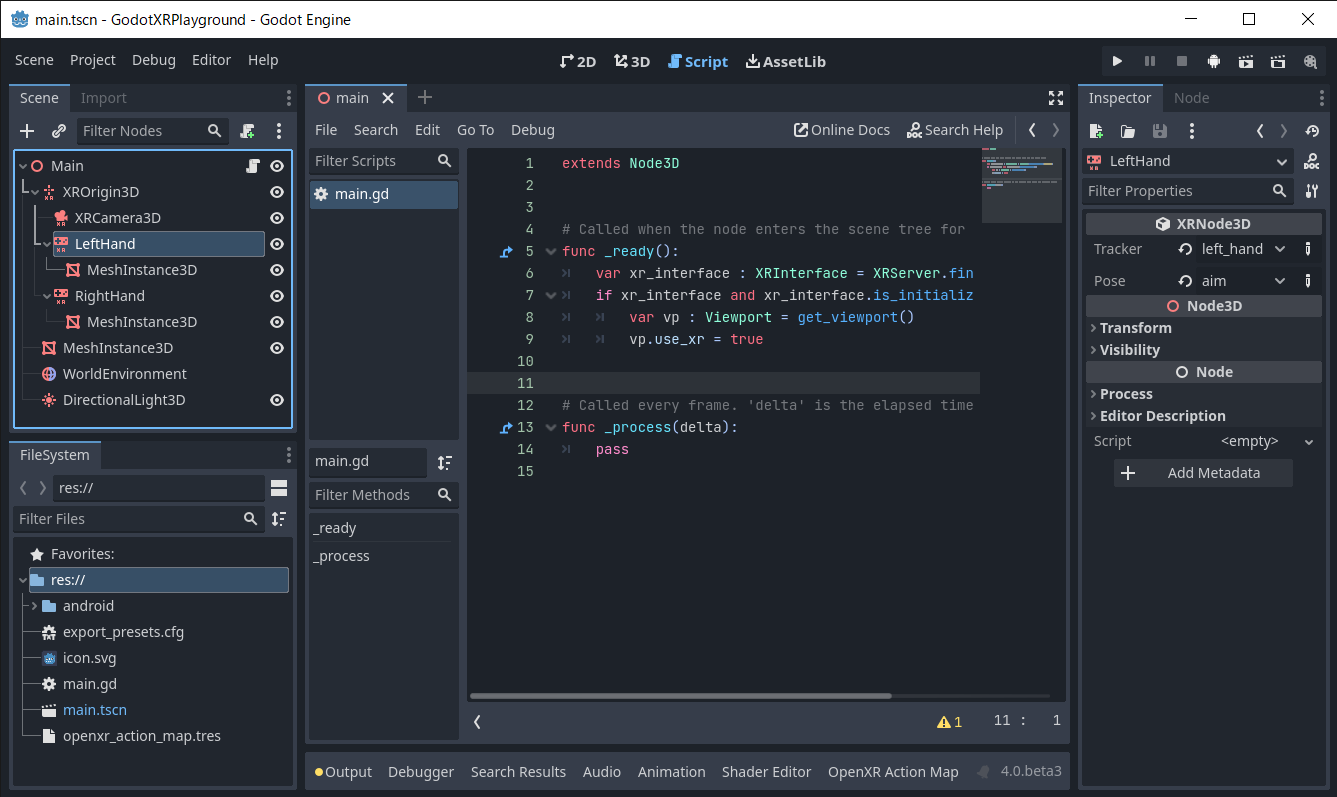The height and width of the screenshot is (797, 1337).
Task: Open the Tracker left_hand dropdown
Action: tap(1241, 249)
